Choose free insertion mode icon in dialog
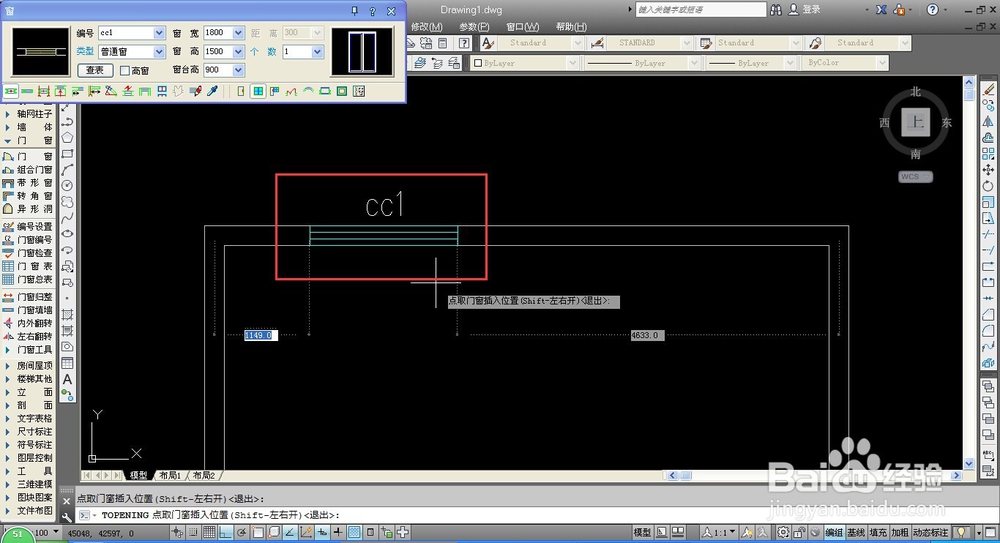Screen dimensions: 1000x543 pos(10,91)
